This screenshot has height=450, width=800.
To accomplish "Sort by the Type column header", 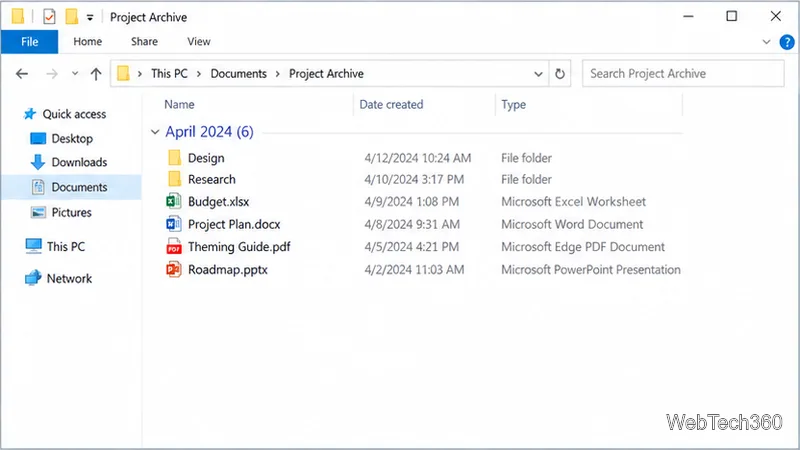I will pos(513,105).
